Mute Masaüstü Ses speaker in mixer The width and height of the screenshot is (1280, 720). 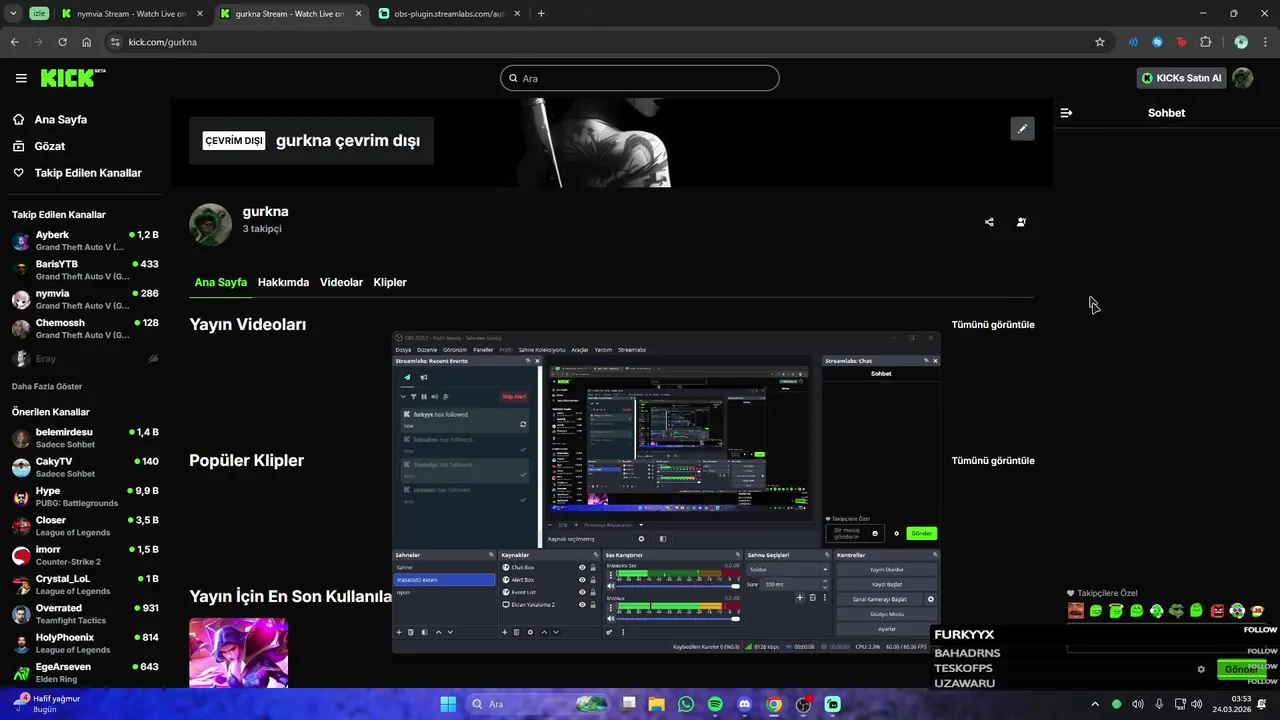point(611,586)
